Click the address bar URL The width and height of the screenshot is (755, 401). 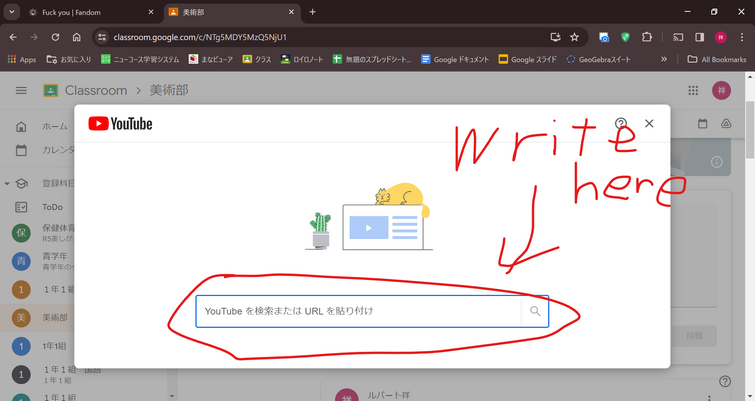point(200,37)
